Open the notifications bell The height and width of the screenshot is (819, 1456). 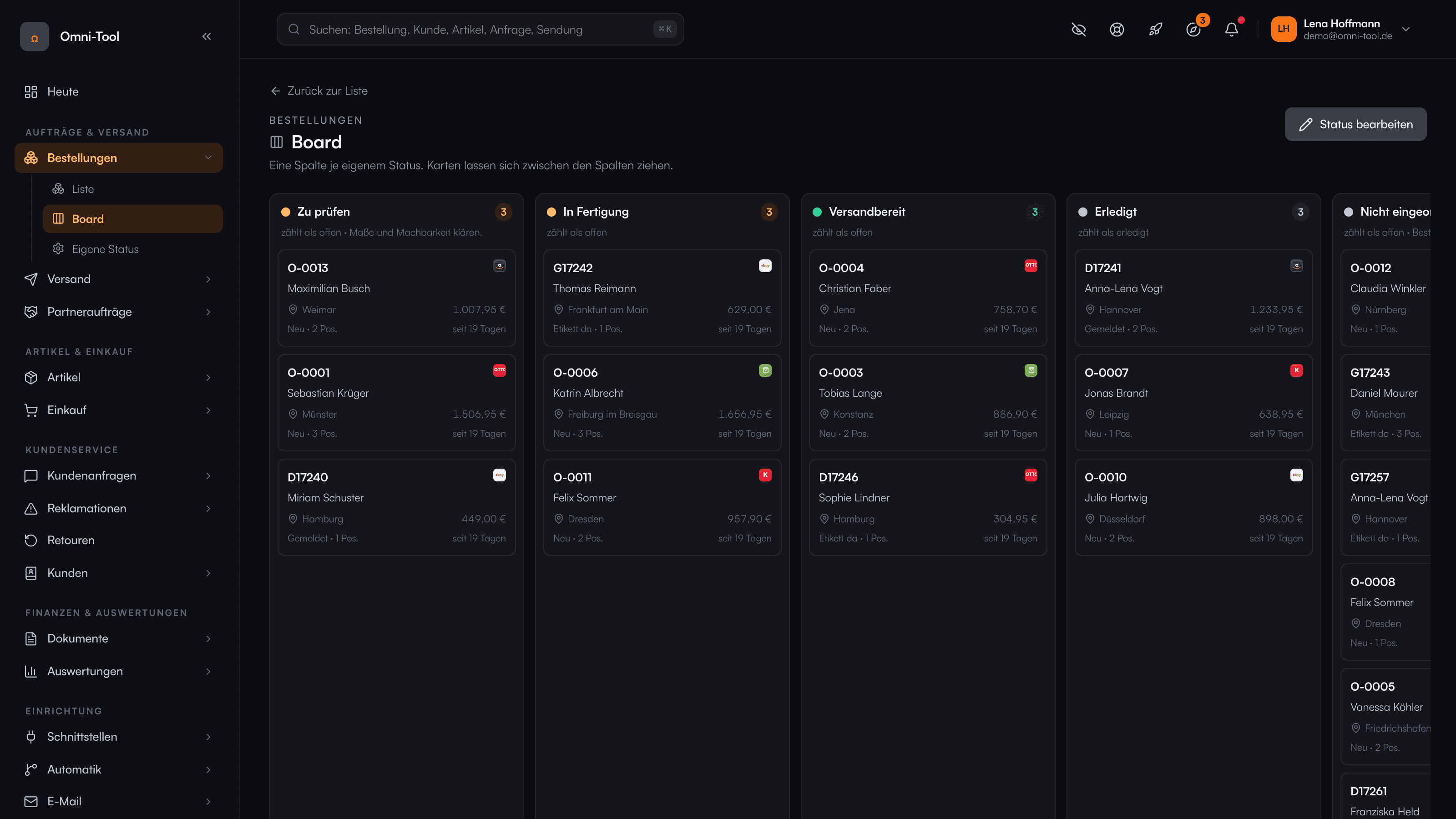click(1232, 30)
